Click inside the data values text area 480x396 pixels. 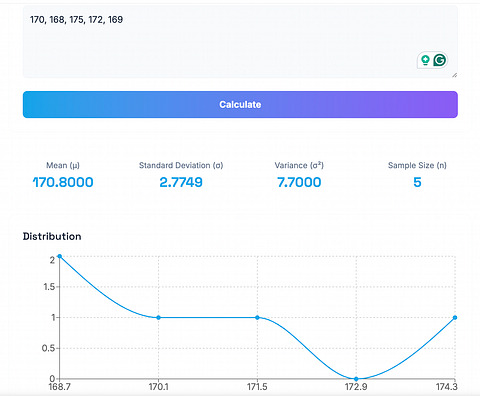[x=240, y=42]
